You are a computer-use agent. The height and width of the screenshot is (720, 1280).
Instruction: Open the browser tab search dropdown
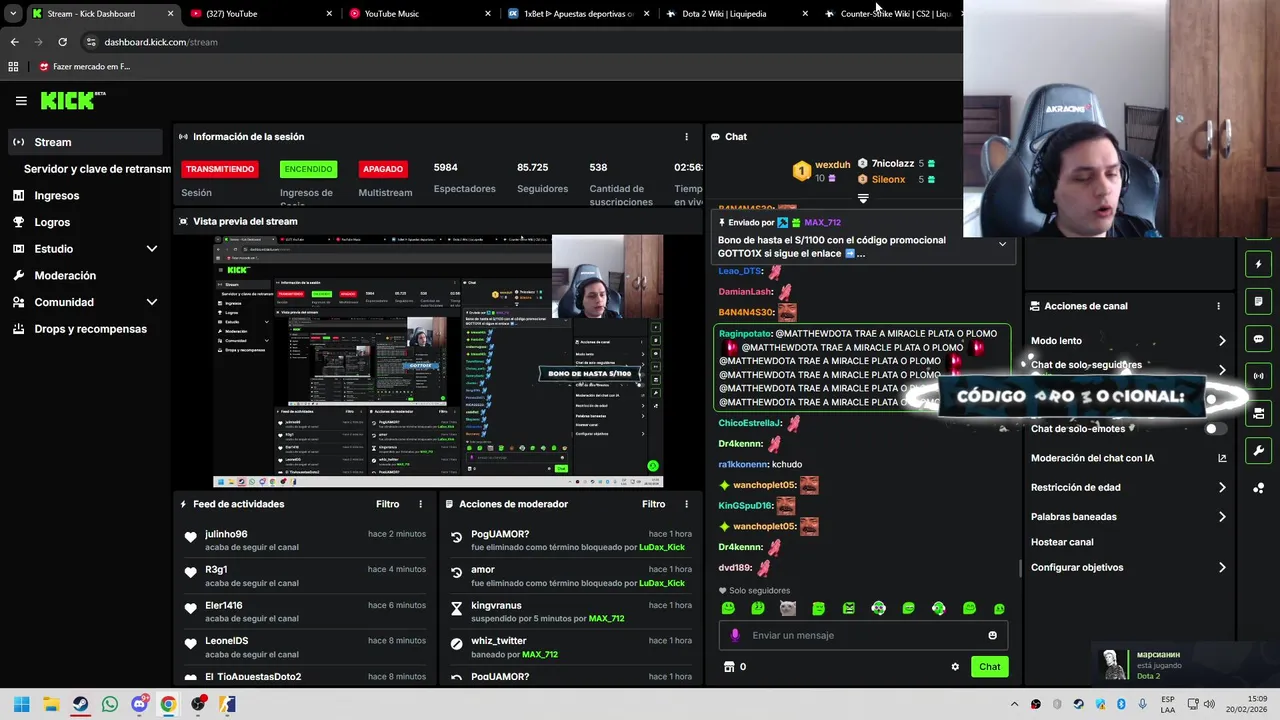coord(12,14)
